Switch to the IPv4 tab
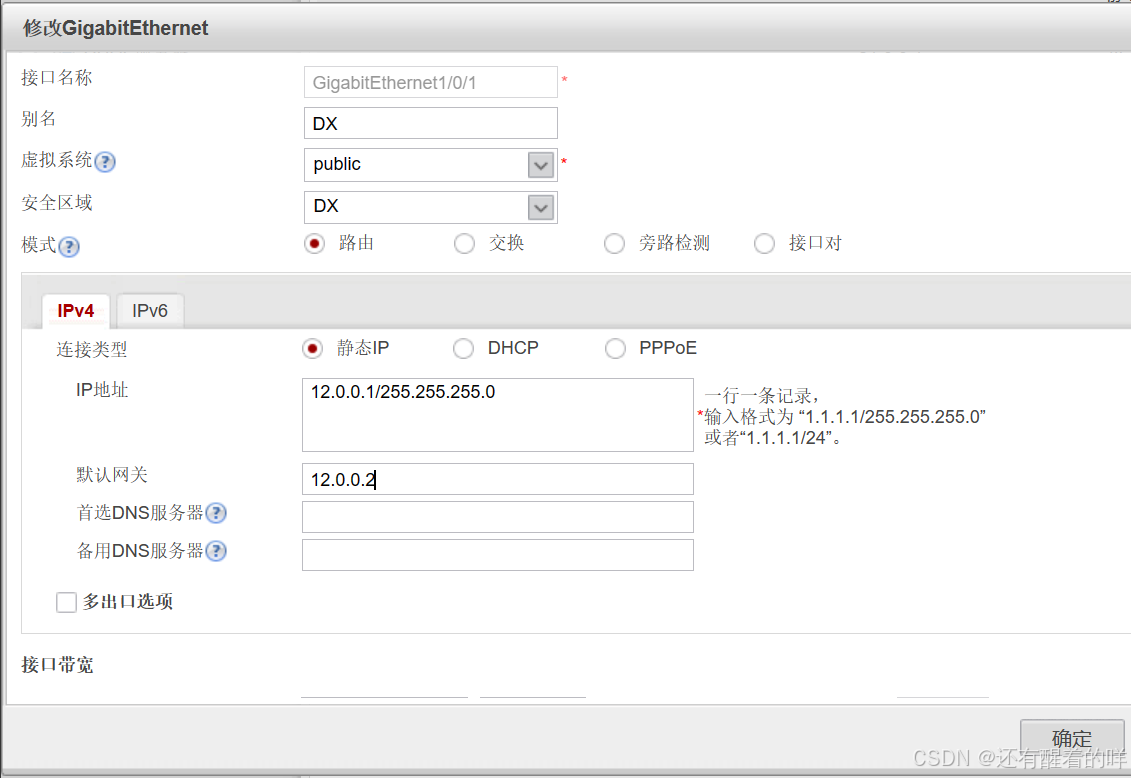Viewport: 1131px width, 778px height. click(x=76, y=311)
